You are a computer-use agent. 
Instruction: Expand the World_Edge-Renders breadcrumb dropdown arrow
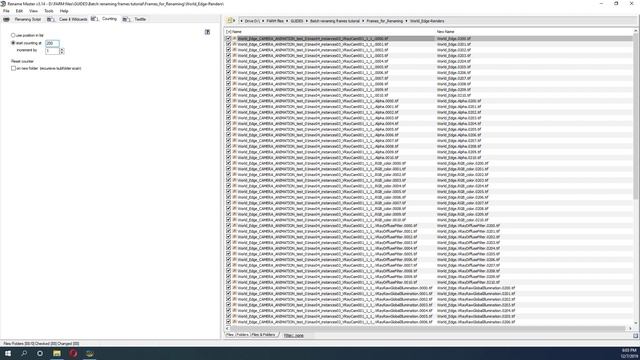tap(407, 21)
